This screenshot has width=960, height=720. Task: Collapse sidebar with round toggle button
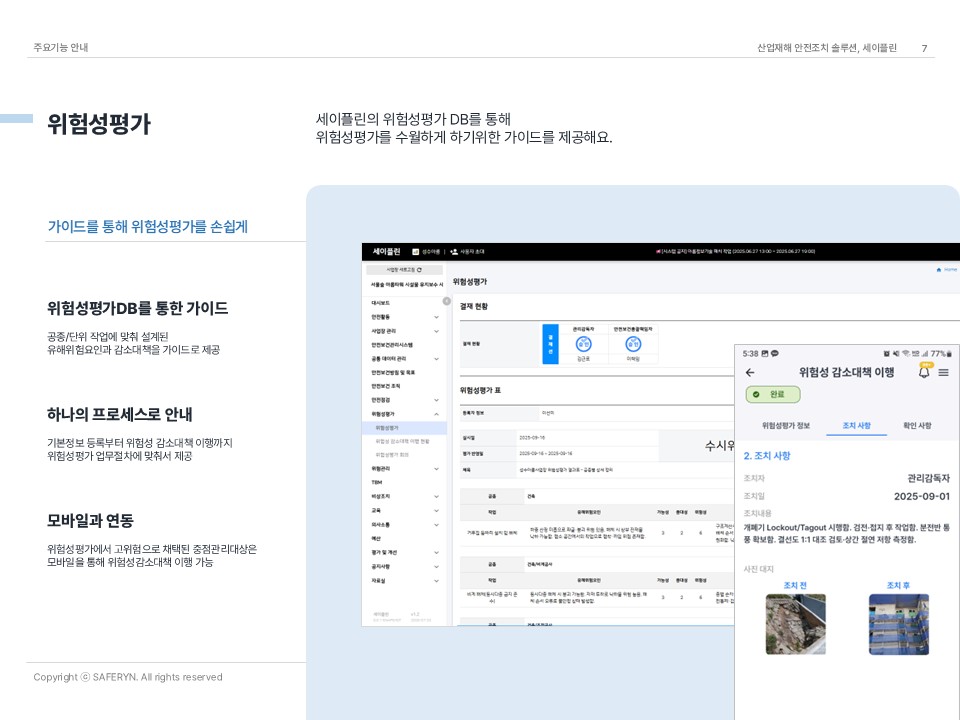pos(447,301)
